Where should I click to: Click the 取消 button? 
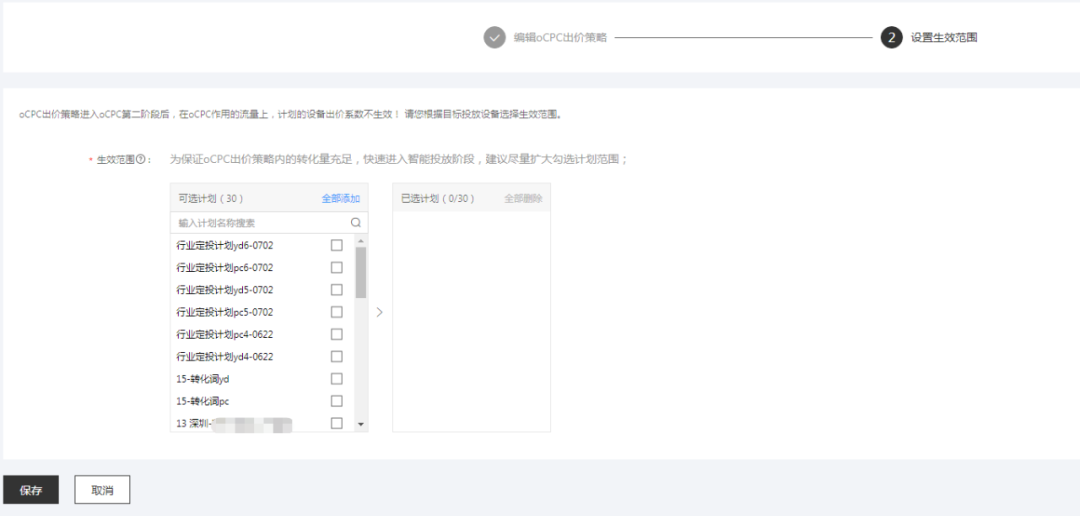coord(102,491)
